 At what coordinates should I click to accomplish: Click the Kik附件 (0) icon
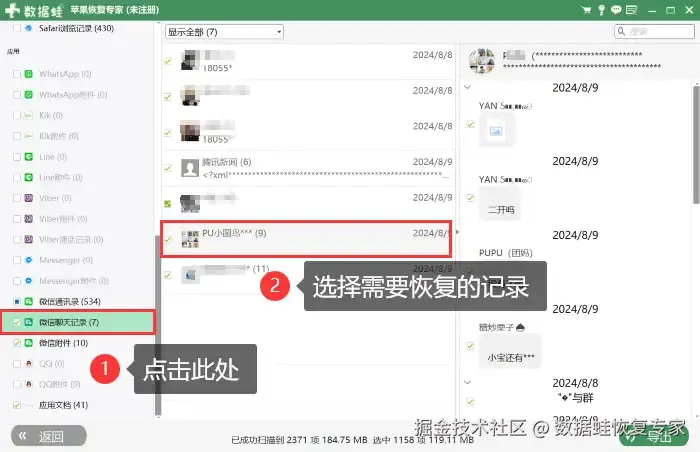29,136
